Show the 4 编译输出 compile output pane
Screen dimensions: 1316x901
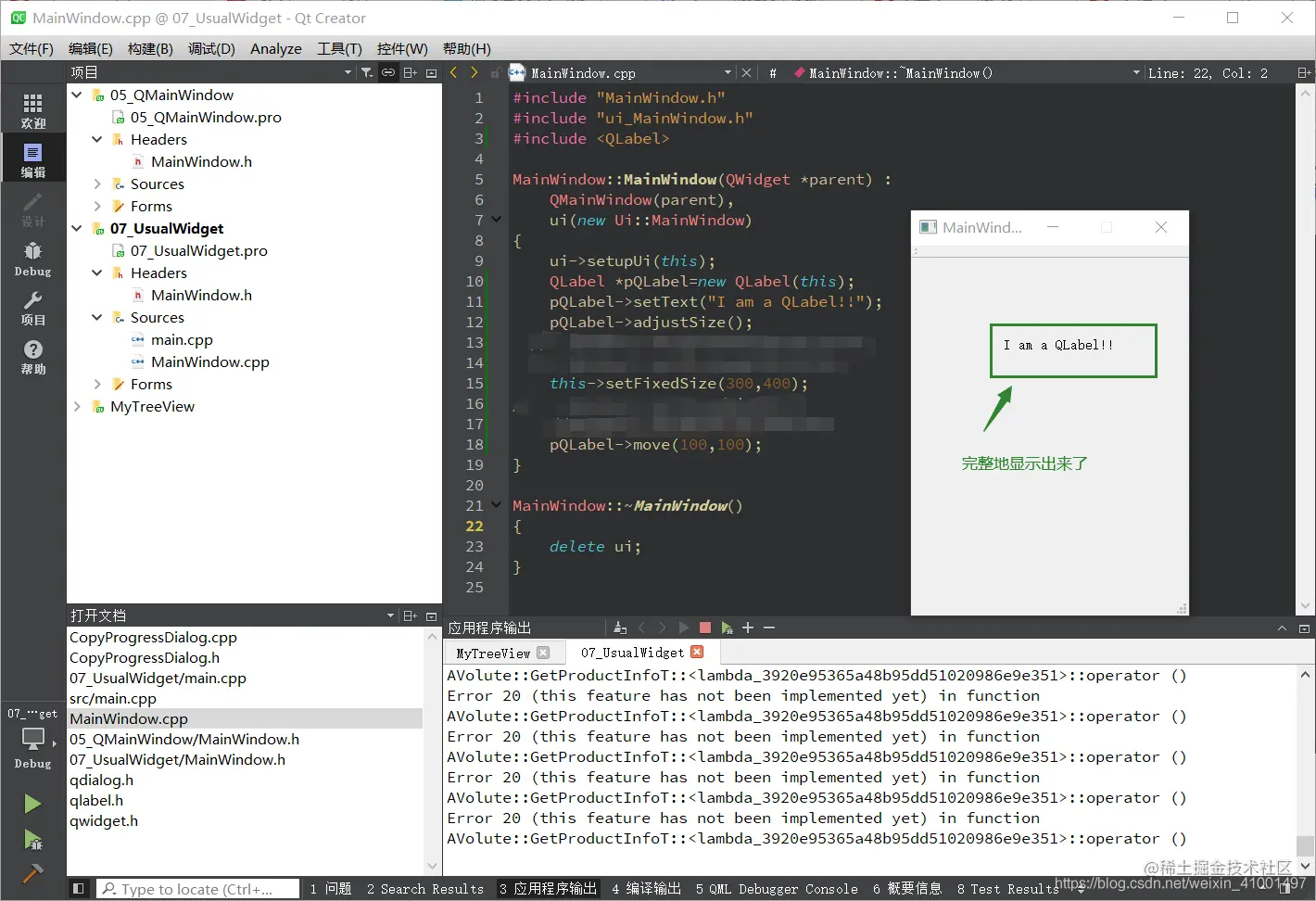(647, 889)
